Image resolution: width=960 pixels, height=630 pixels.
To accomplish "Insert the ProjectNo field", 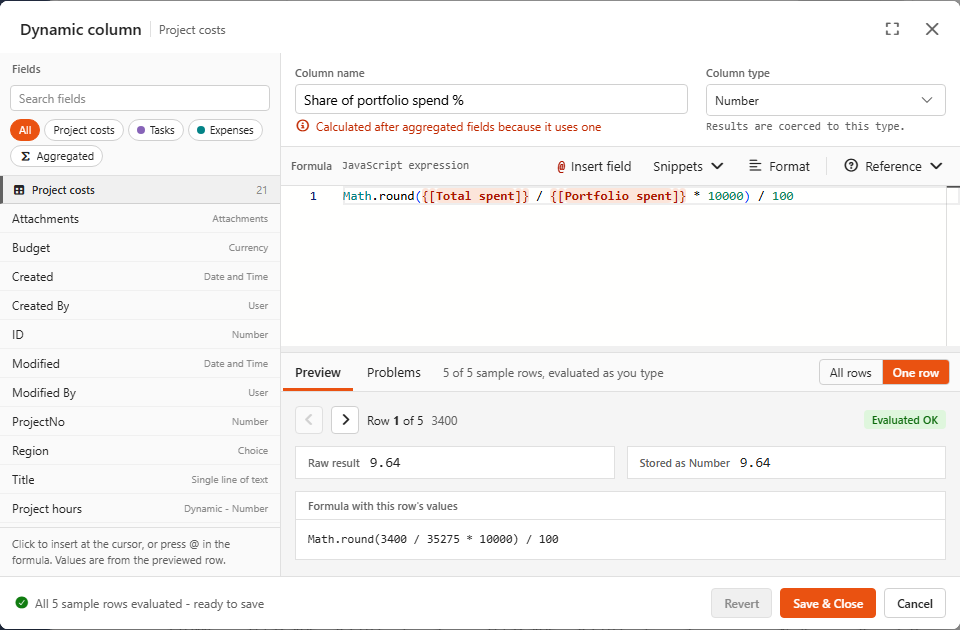I will [x=140, y=421].
